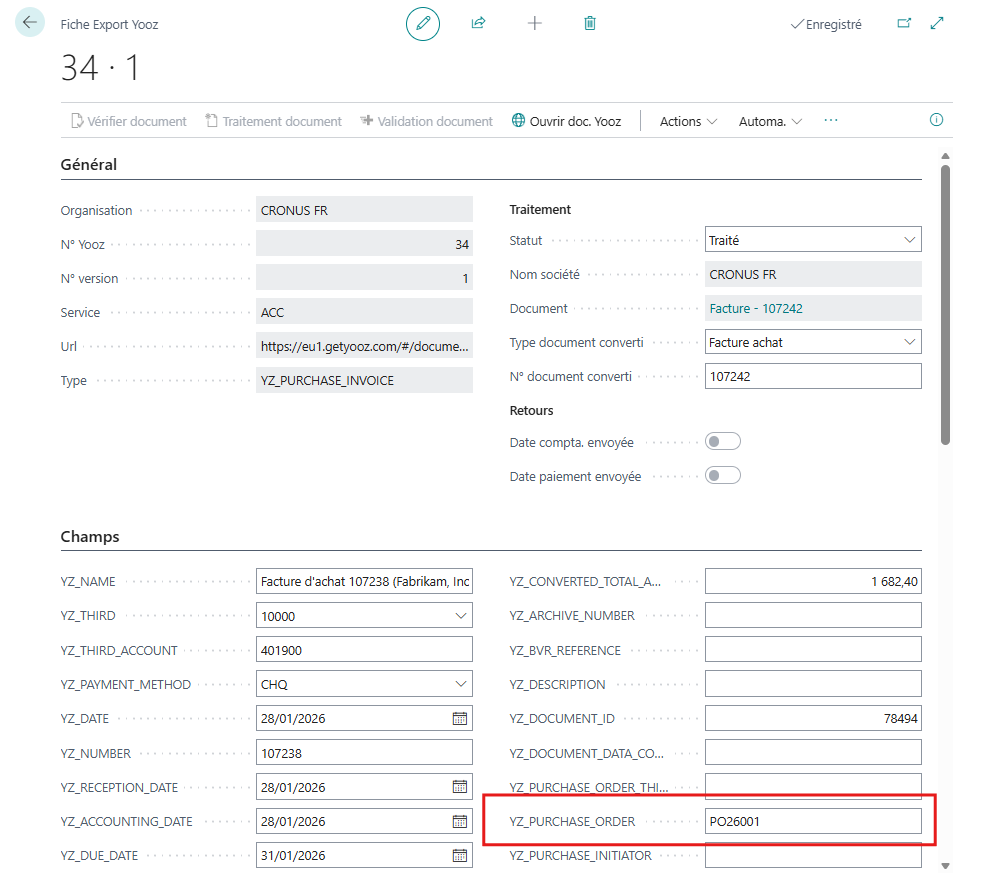The height and width of the screenshot is (873, 990).
Task: Open the Facture - 107242 link
Action: pyautogui.click(x=756, y=308)
